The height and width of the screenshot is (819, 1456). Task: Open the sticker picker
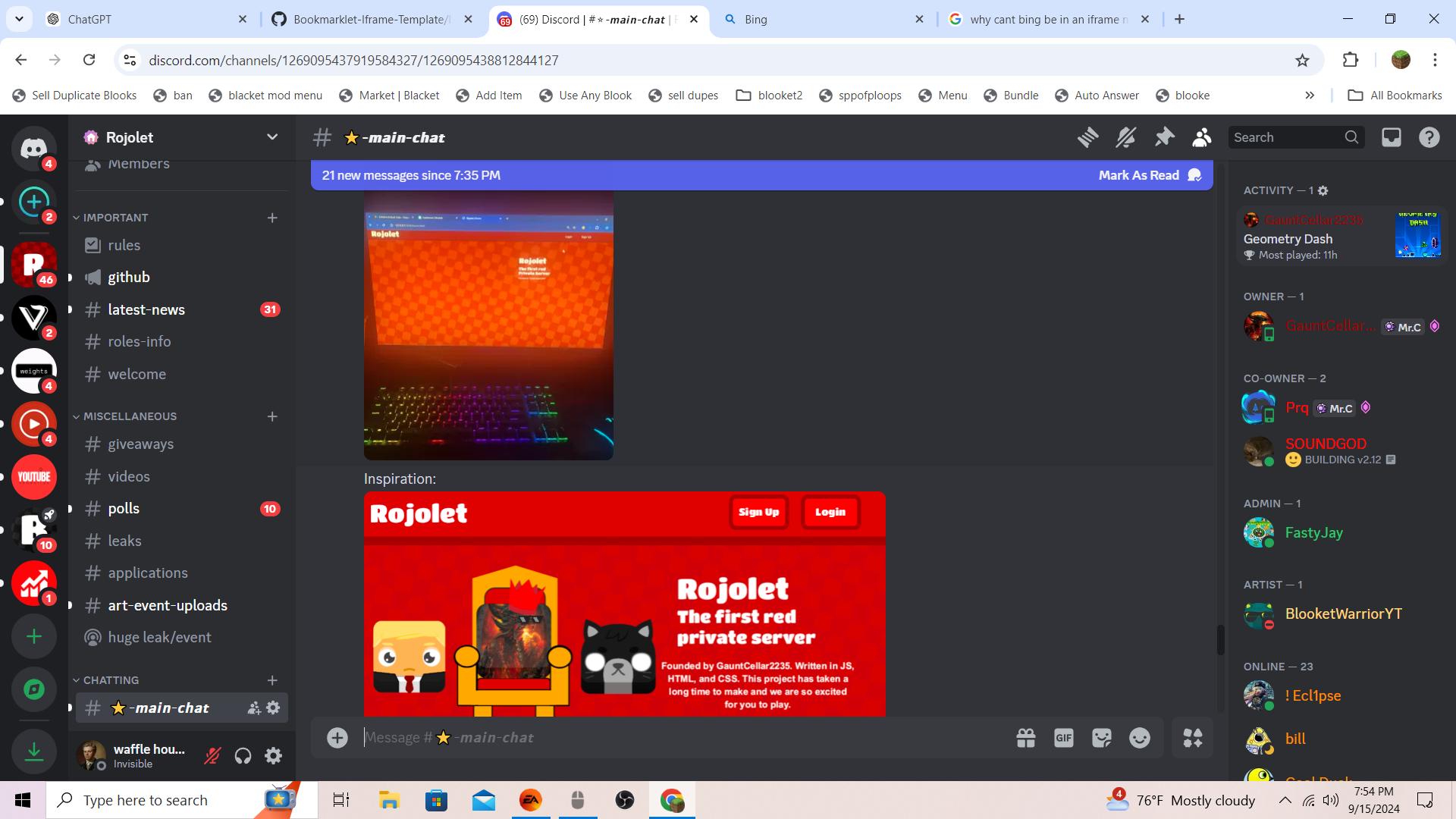(1101, 738)
